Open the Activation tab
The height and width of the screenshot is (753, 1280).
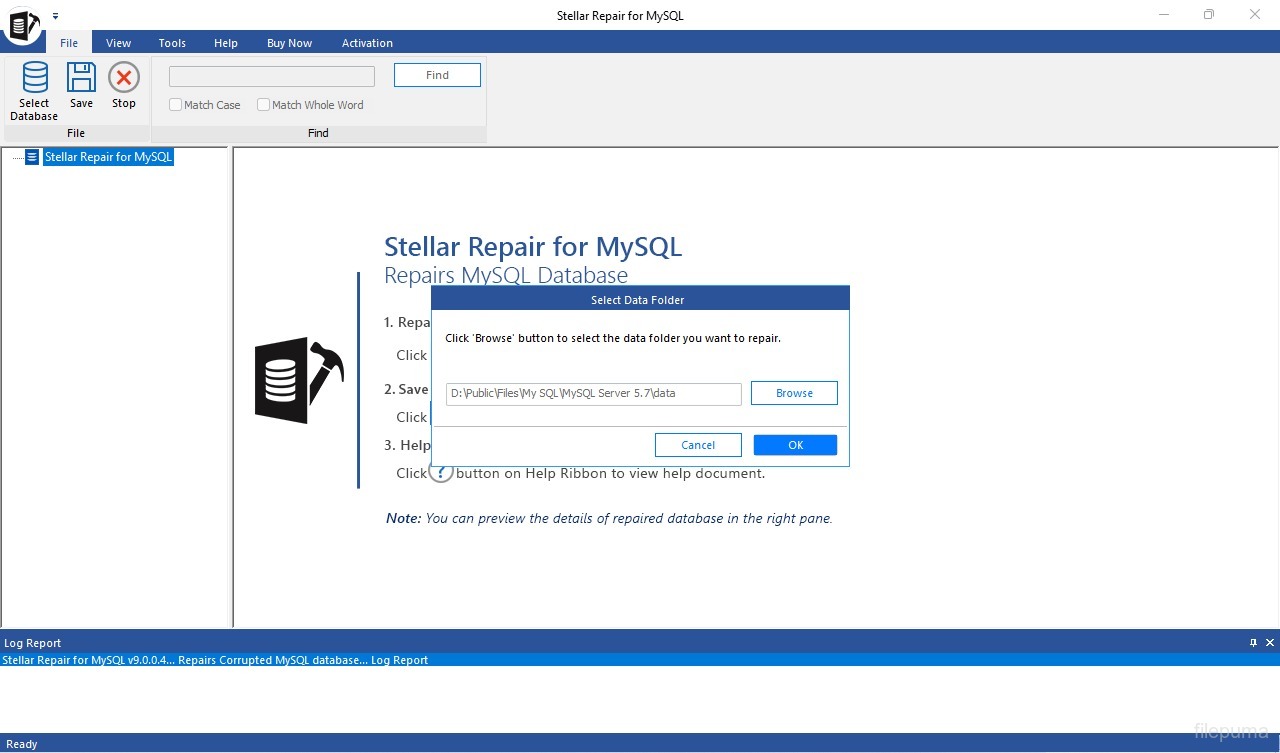point(367,43)
